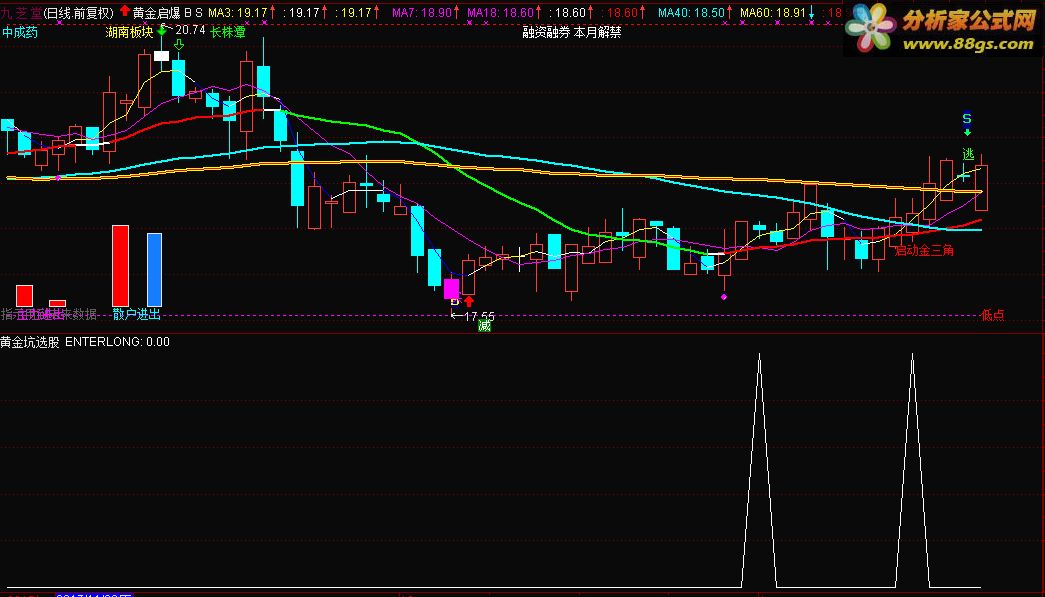Viewport: 1045px width, 597px height.
Task: Click the MA18: 18.60 readout
Action: (501, 12)
